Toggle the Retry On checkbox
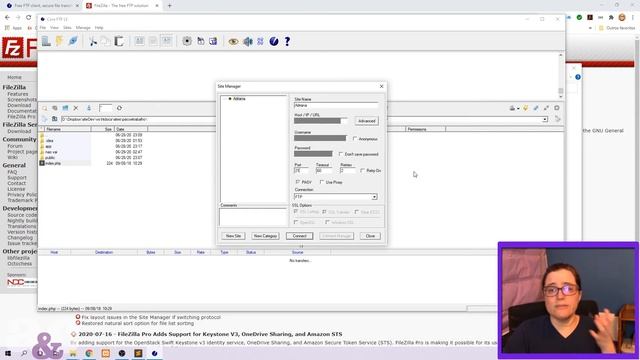 pos(362,171)
